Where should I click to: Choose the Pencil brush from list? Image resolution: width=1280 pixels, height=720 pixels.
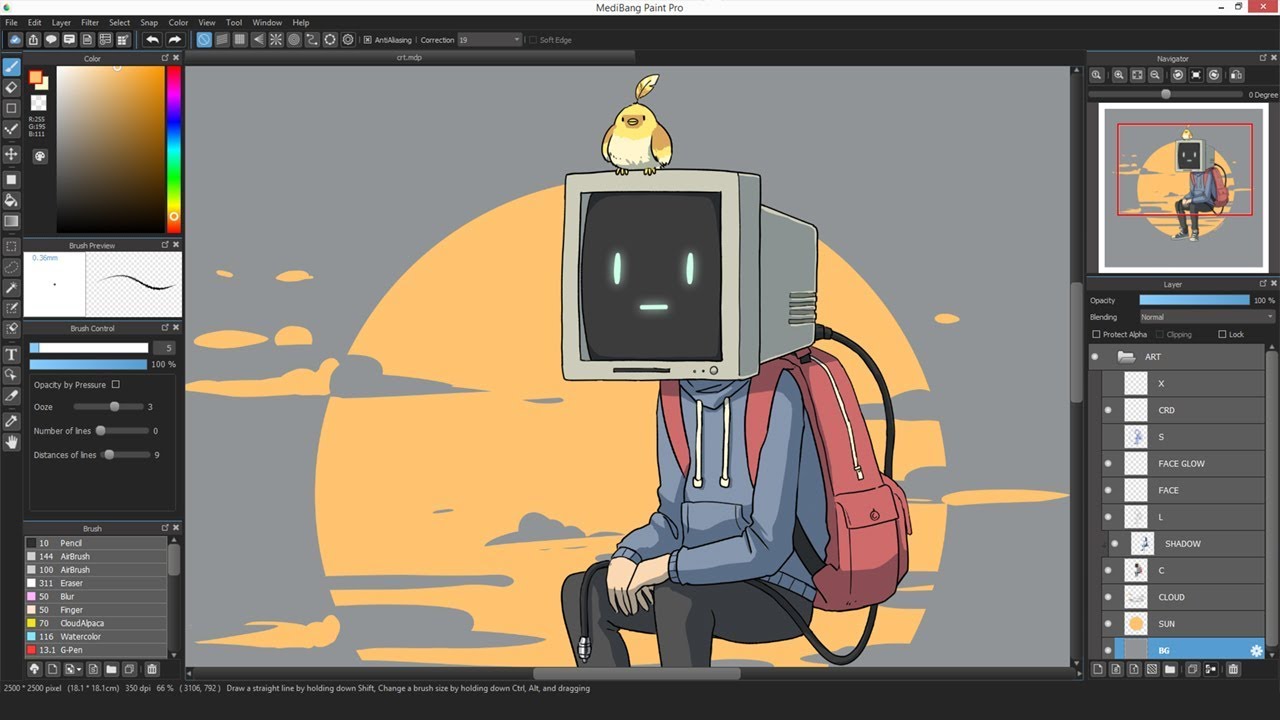pyautogui.click(x=96, y=543)
